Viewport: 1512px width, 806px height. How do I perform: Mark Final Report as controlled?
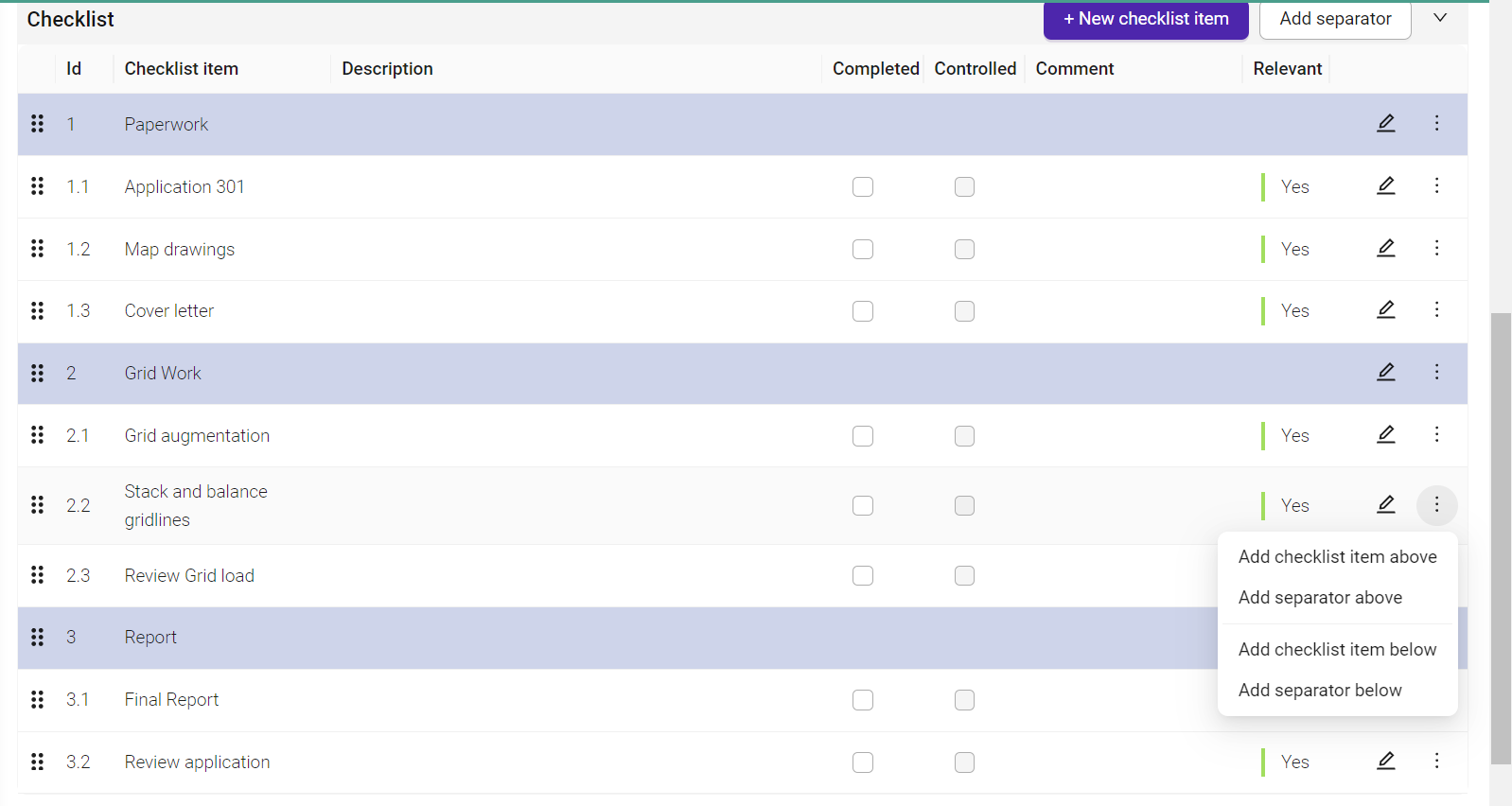point(964,700)
